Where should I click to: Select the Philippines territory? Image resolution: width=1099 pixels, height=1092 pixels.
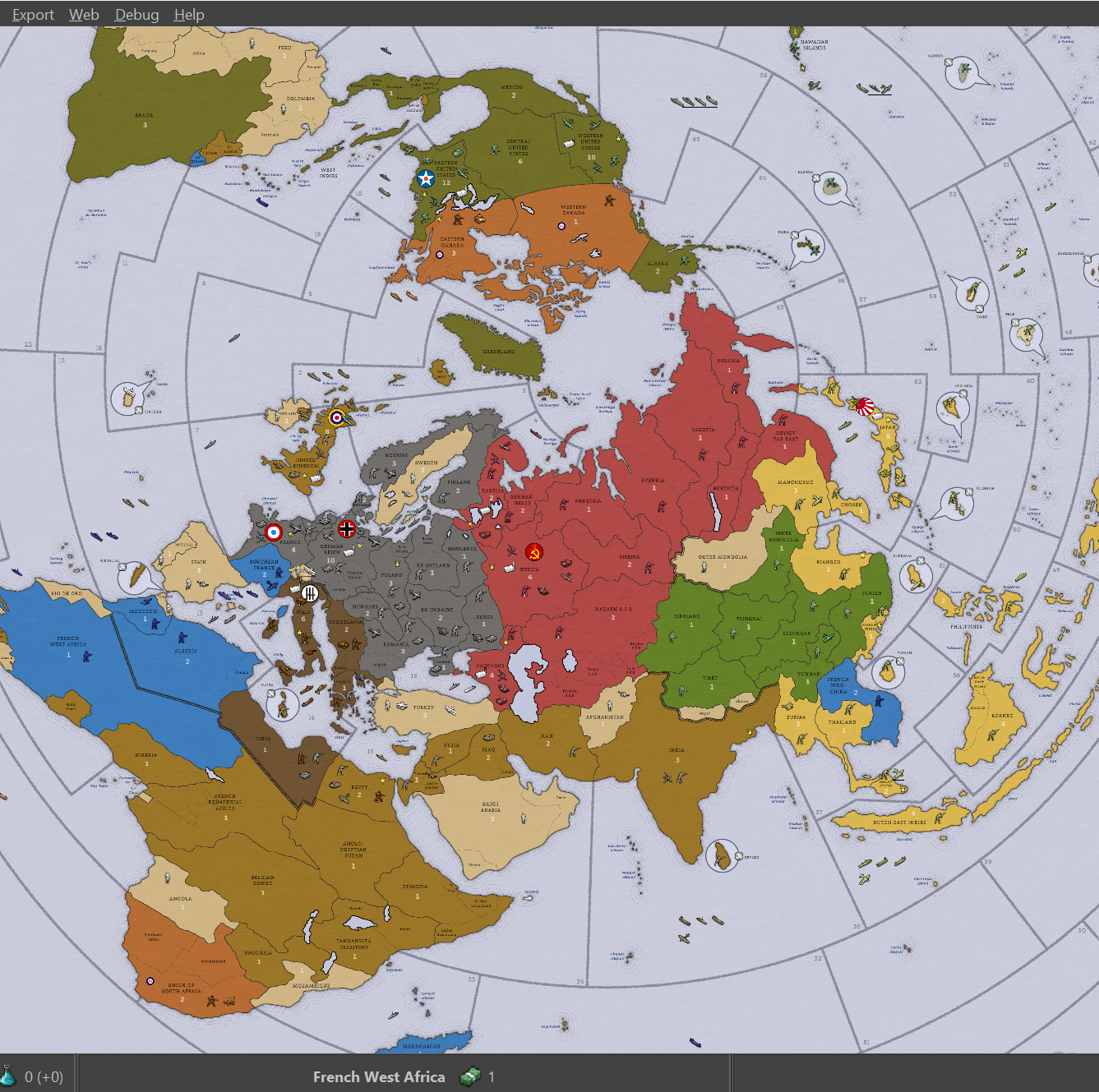click(x=967, y=626)
